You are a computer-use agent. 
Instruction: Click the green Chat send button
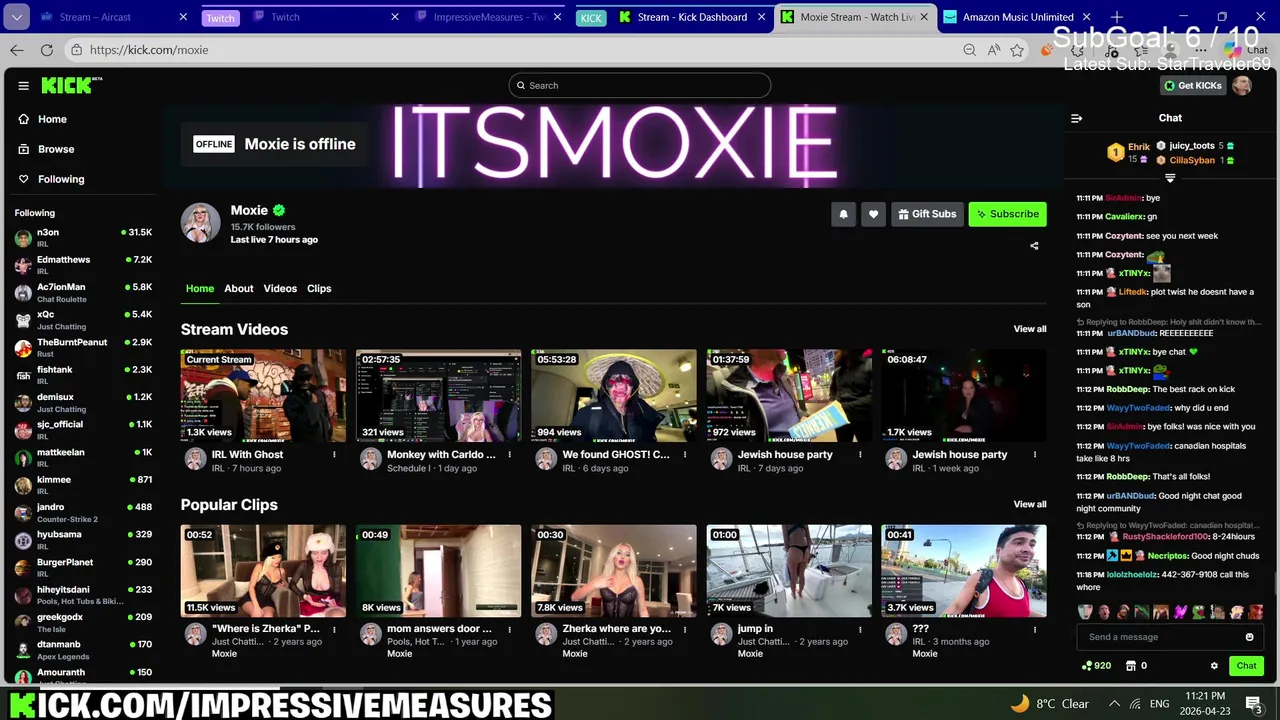click(1246, 666)
